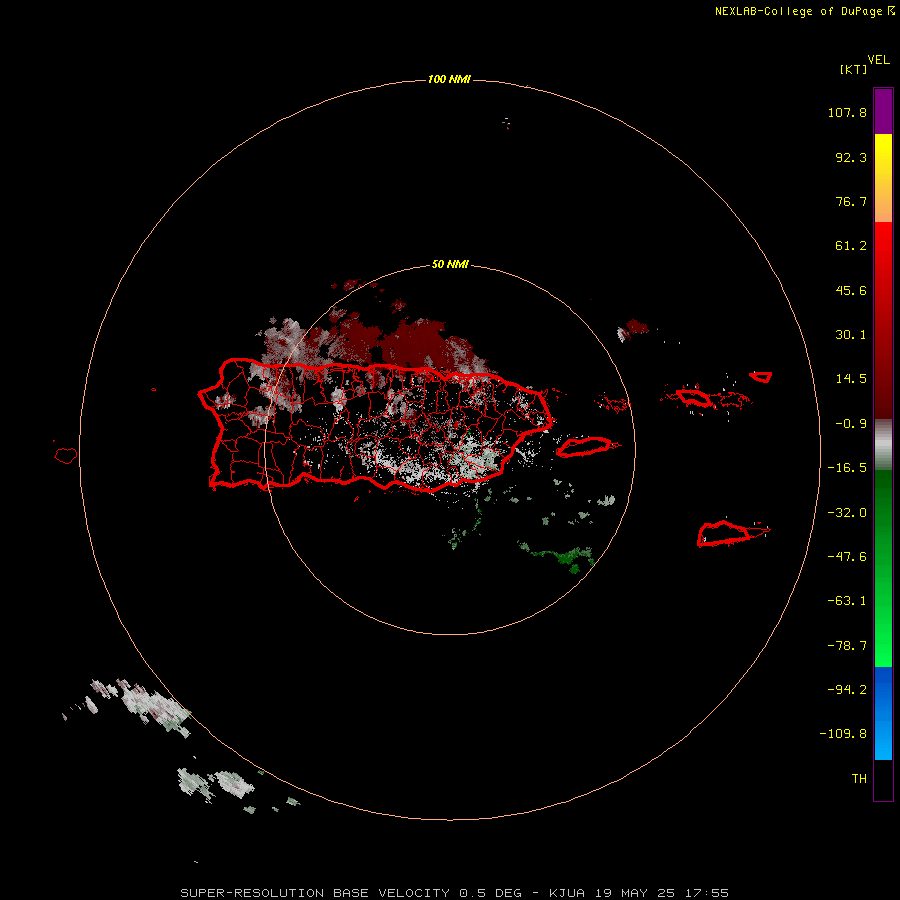Click the 100 NMI range ring label
Image resolution: width=900 pixels, height=900 pixels.
449,79
